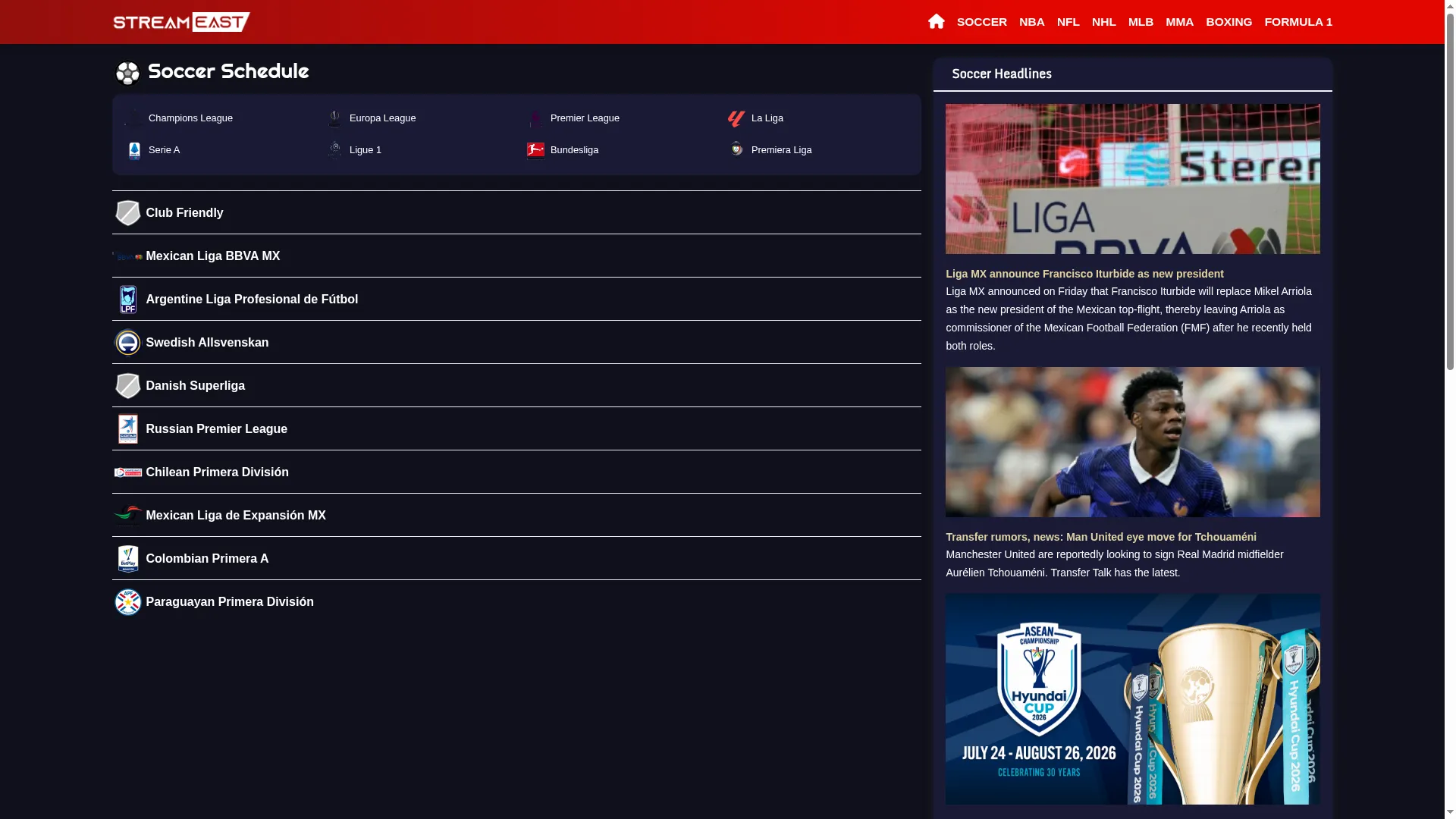
Task: Select the Premiera Liga filter link
Action: (x=781, y=150)
